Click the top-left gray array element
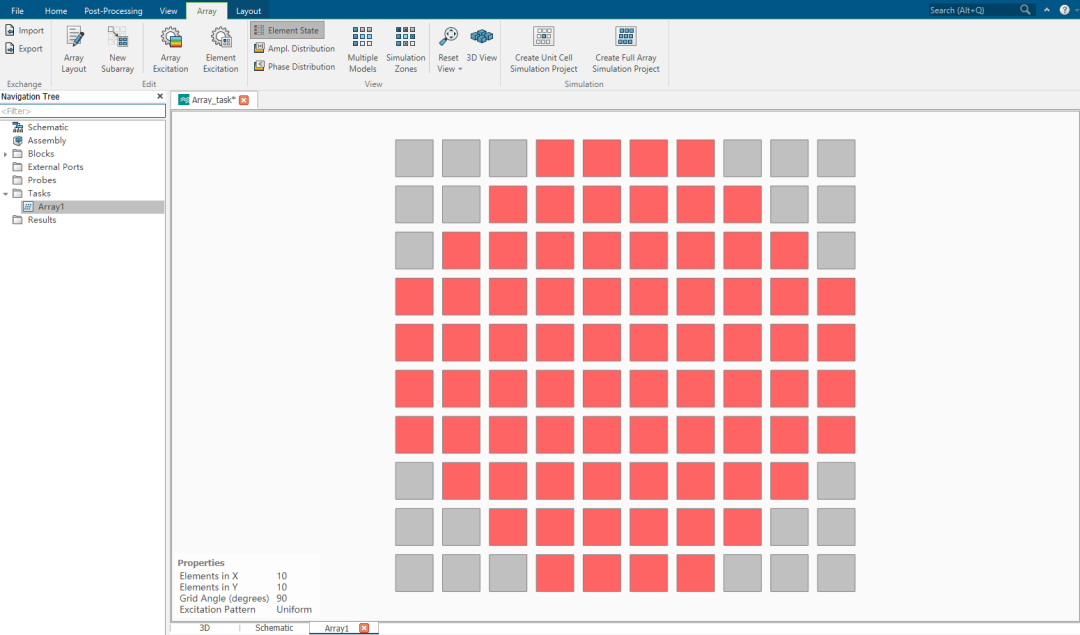Image resolution: width=1080 pixels, height=635 pixels. click(x=414, y=158)
